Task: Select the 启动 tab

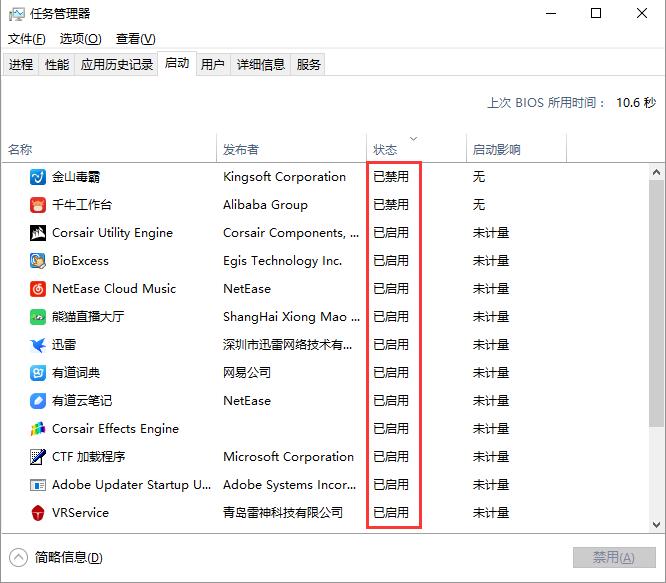Action: point(177,63)
